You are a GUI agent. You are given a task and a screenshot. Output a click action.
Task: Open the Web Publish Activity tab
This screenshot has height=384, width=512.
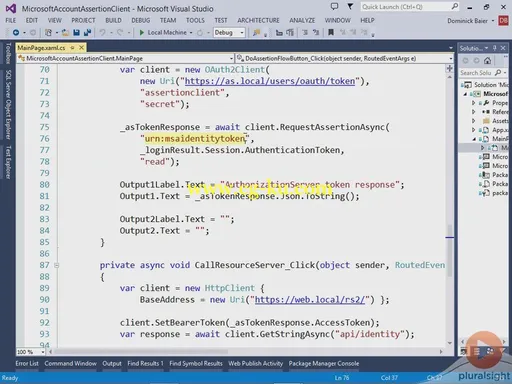tap(255, 363)
